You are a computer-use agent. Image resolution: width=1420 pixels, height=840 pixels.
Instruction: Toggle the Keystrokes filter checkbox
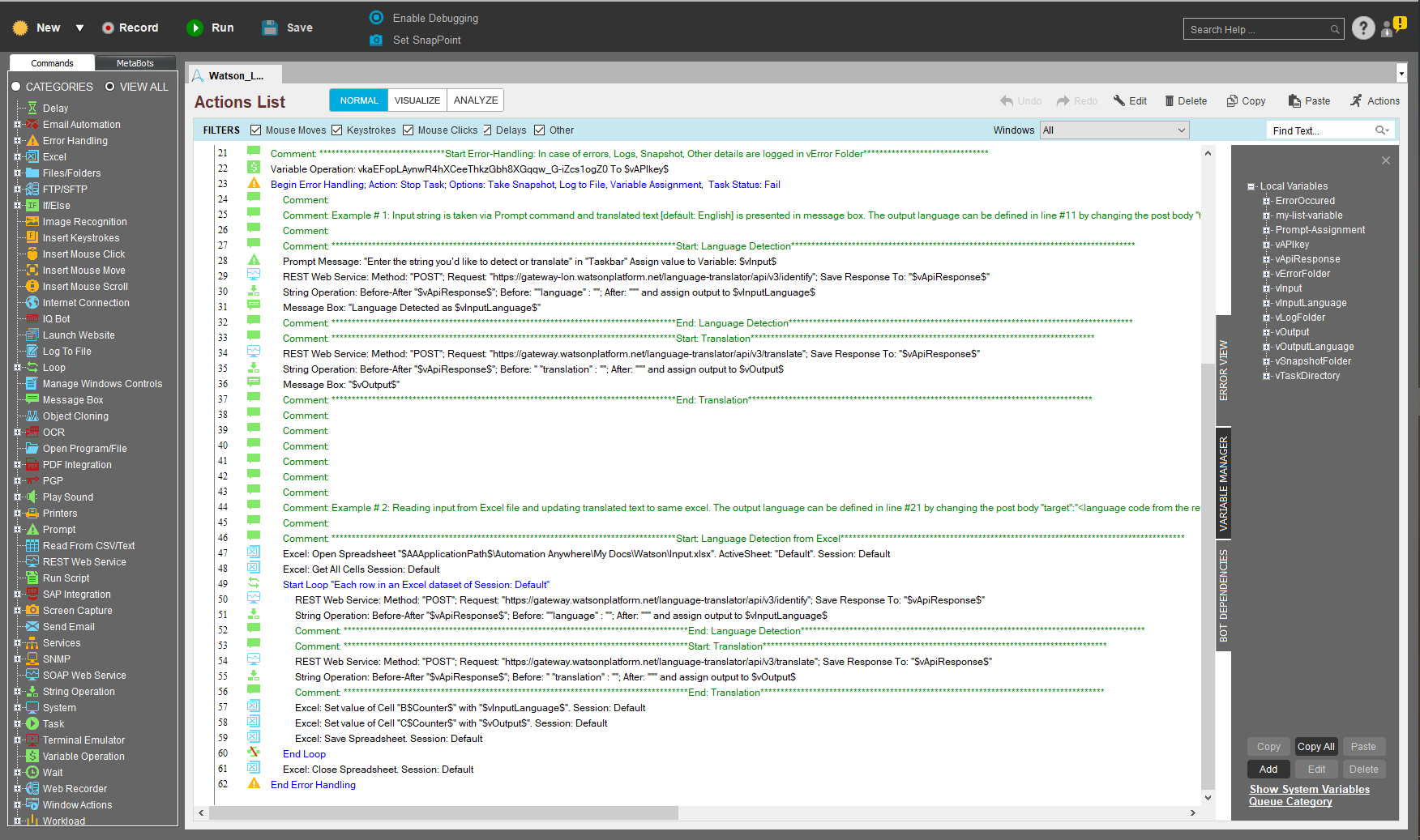click(337, 130)
